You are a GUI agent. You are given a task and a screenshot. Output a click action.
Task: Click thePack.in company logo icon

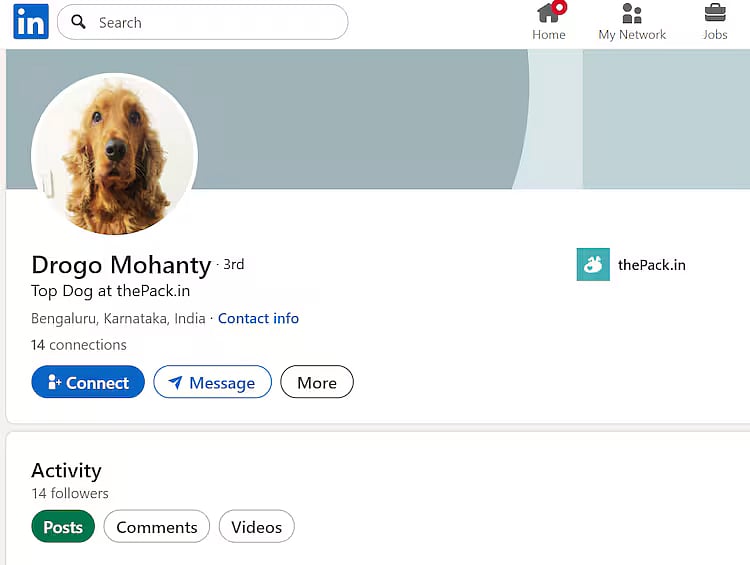pos(593,265)
